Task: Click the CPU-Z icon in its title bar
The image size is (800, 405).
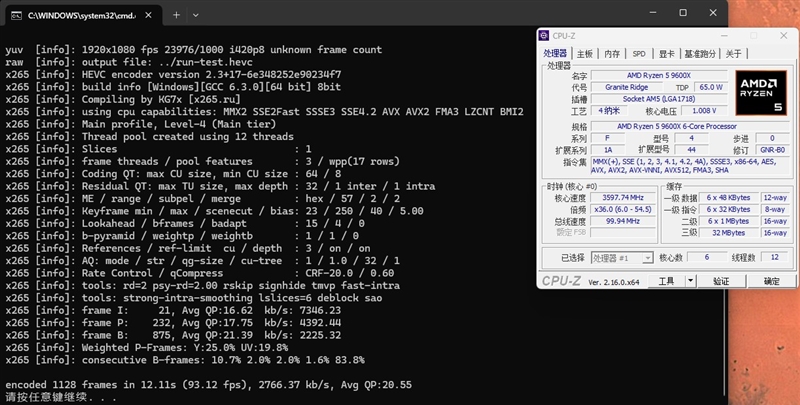Action: (x=544, y=37)
